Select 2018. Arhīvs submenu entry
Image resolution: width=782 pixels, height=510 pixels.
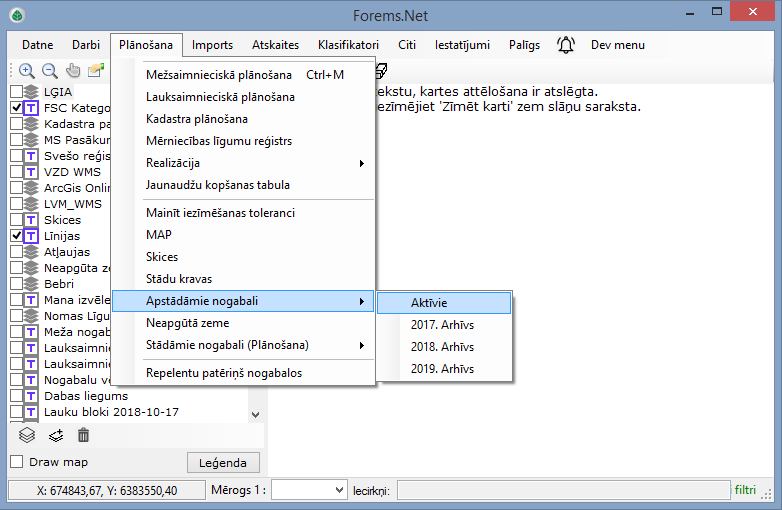tap(444, 346)
